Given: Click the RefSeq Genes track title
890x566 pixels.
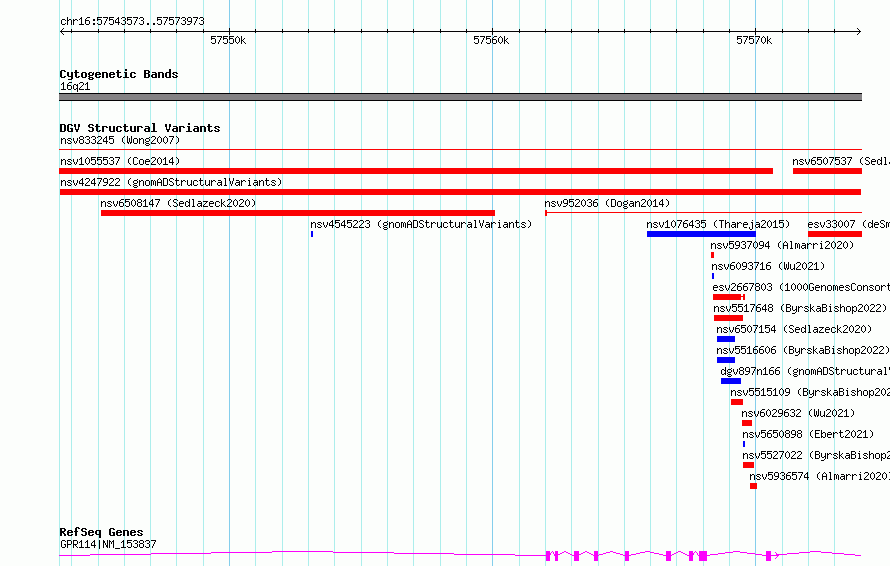Looking at the screenshot, I should (101, 532).
